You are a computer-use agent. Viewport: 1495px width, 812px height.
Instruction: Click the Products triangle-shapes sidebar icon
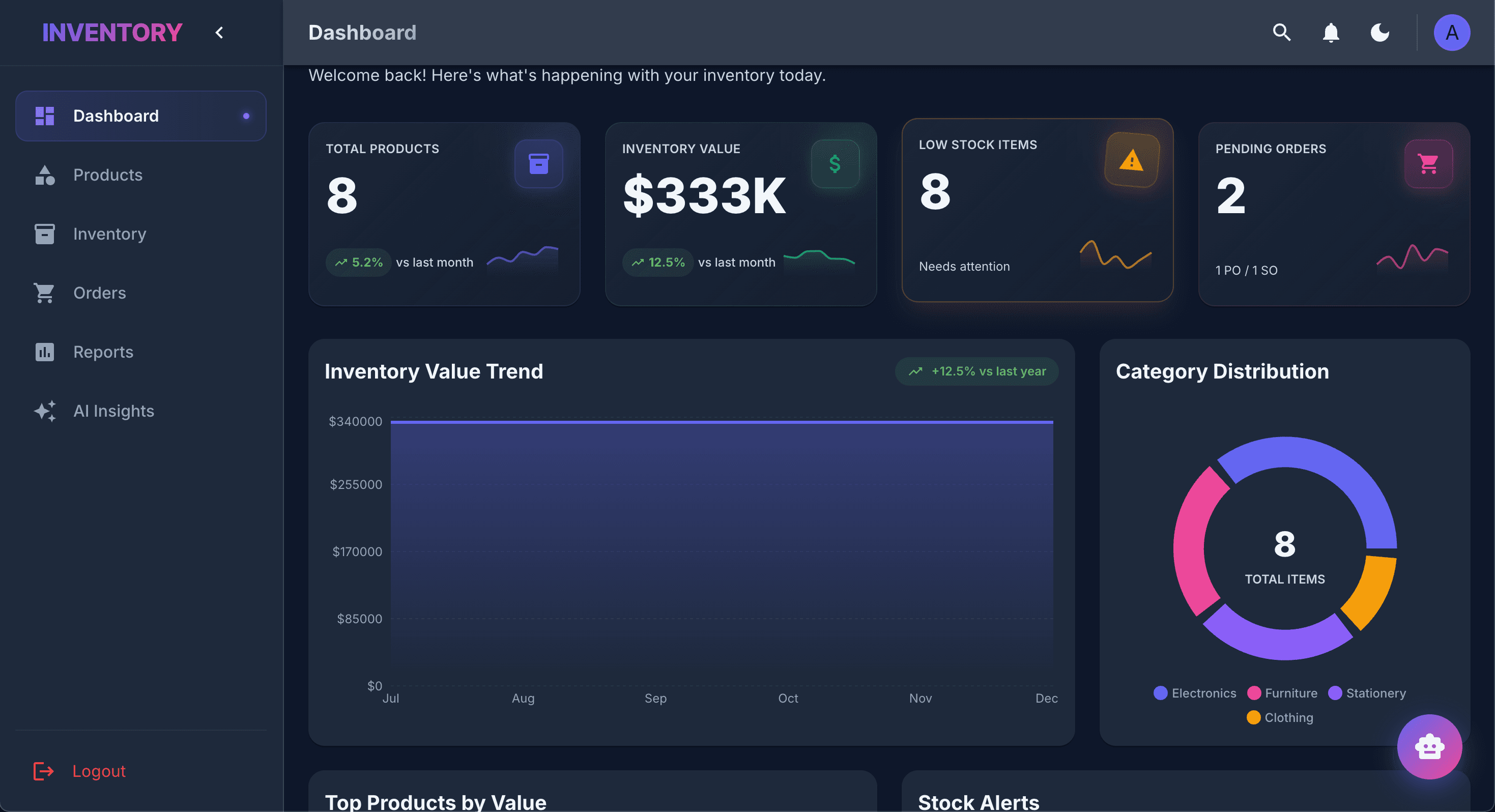point(44,175)
